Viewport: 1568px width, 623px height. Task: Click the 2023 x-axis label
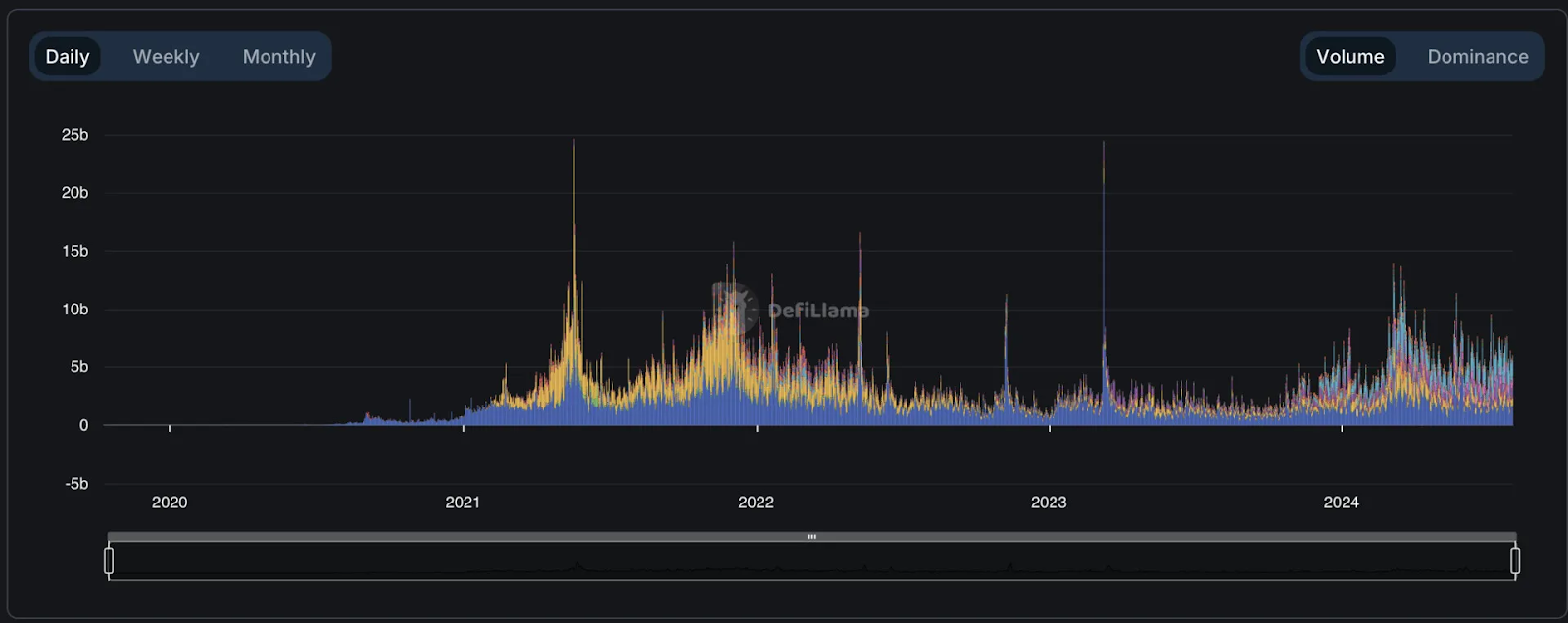click(1049, 503)
